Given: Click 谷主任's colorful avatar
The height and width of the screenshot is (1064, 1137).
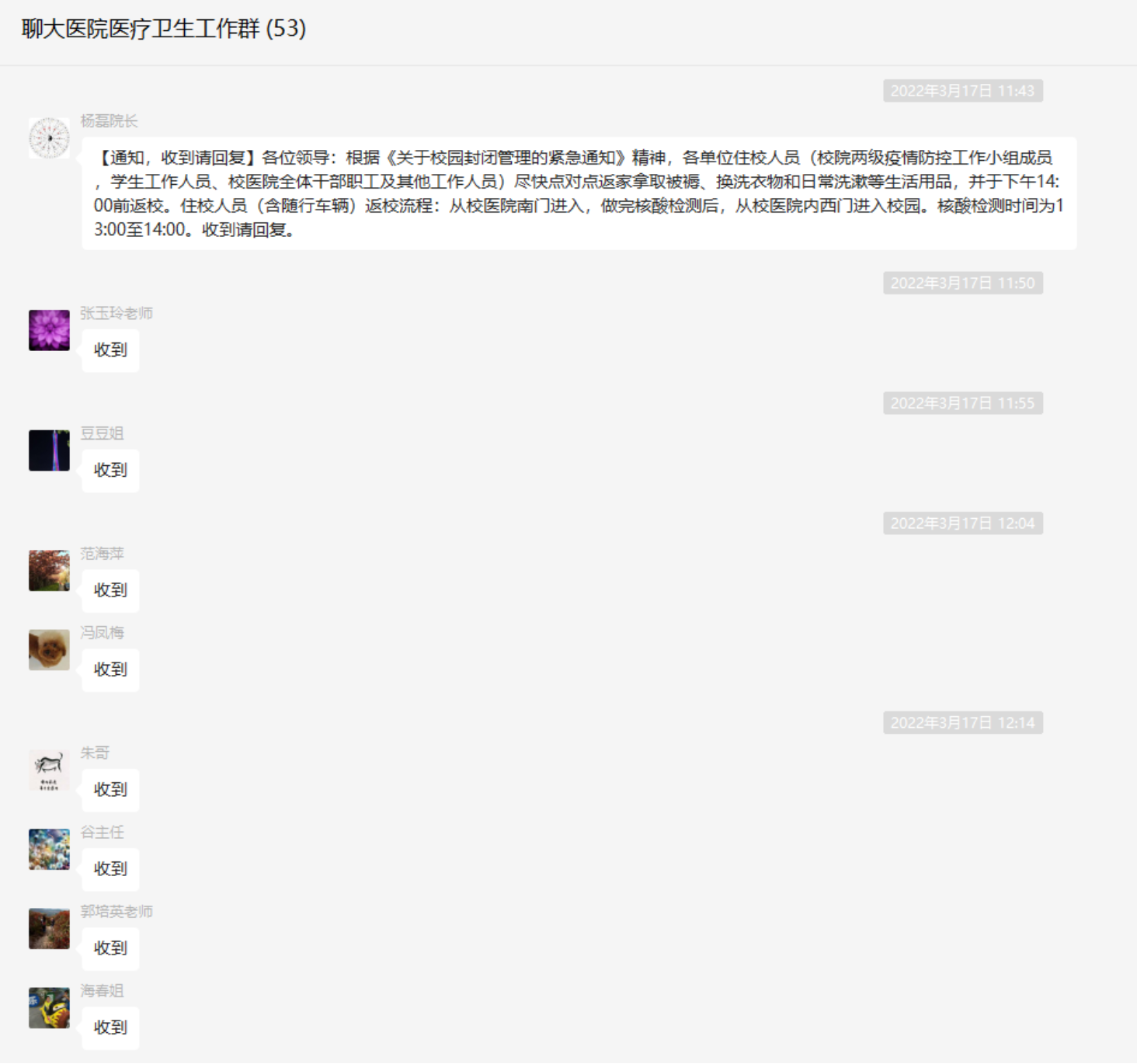Looking at the screenshot, I should click(49, 850).
